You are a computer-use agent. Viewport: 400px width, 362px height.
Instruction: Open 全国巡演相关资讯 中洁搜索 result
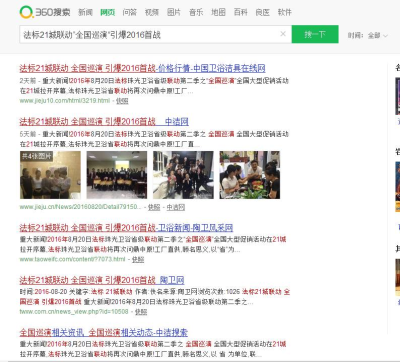(103, 333)
